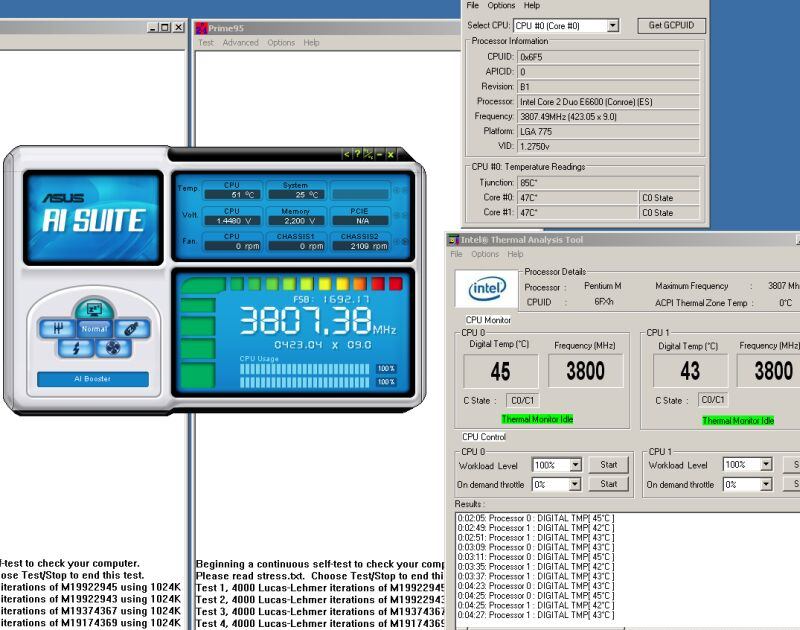Click the AI Booster label bar
This screenshot has width=800, height=630.
tap(93, 379)
